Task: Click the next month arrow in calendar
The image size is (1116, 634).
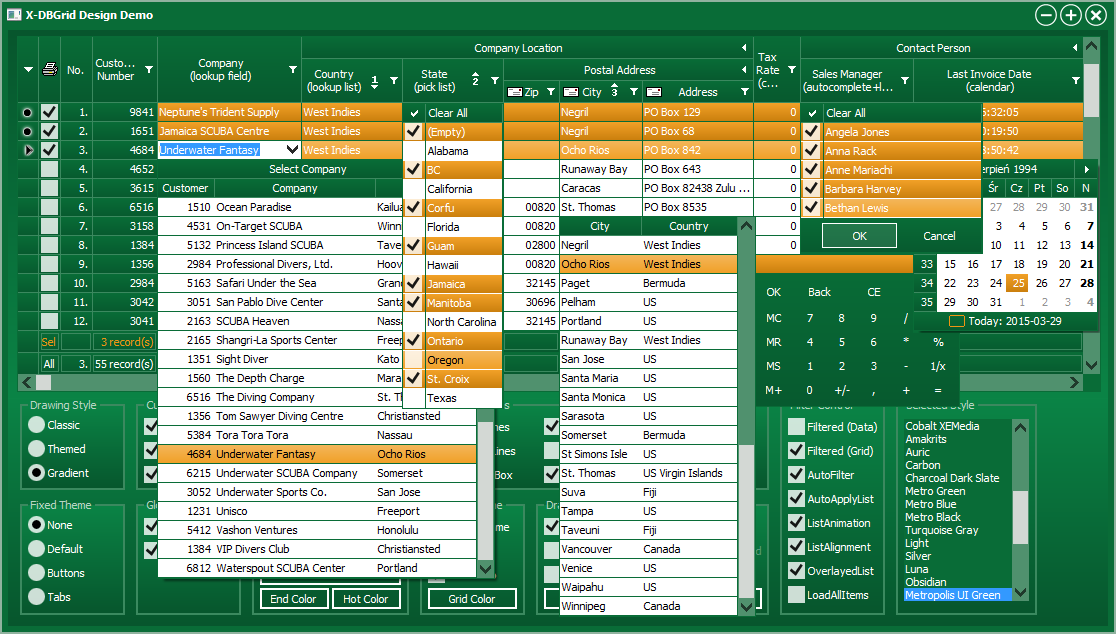Action: [1087, 169]
